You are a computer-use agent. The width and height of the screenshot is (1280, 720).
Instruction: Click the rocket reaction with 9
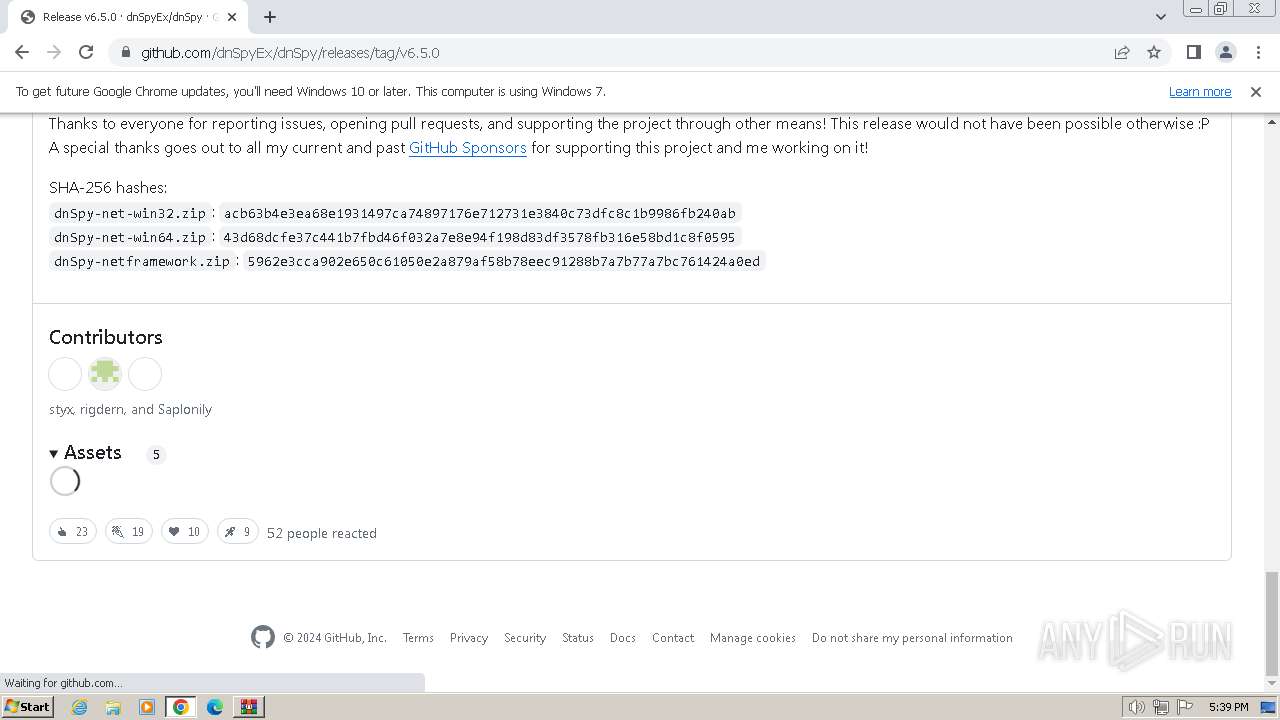(238, 531)
